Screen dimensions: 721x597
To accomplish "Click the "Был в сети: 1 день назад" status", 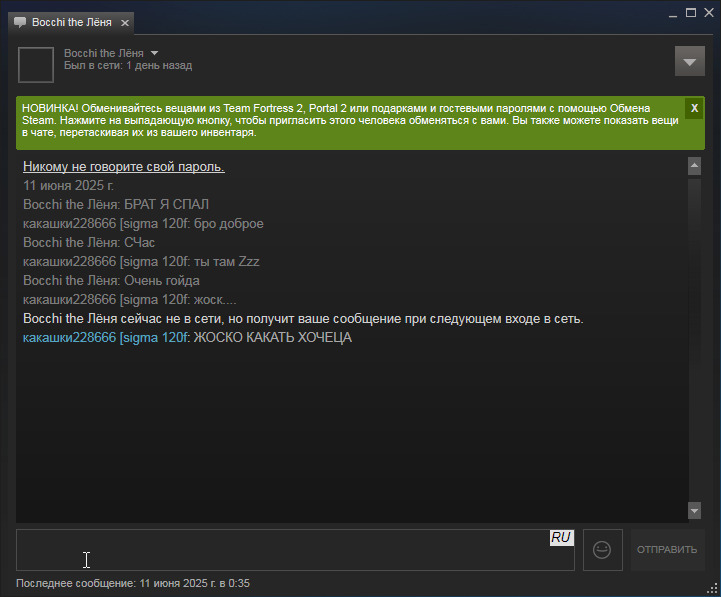I will [x=128, y=65].
